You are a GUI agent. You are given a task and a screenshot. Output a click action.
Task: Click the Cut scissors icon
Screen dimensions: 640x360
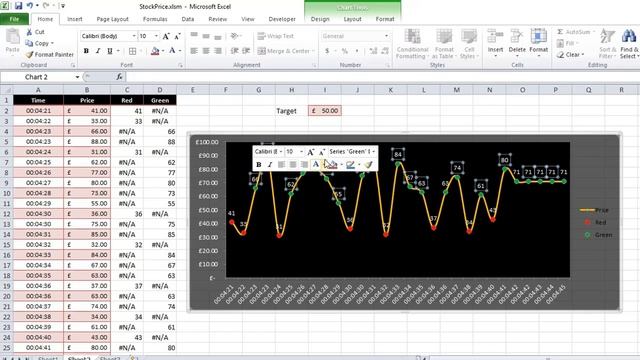click(29, 32)
